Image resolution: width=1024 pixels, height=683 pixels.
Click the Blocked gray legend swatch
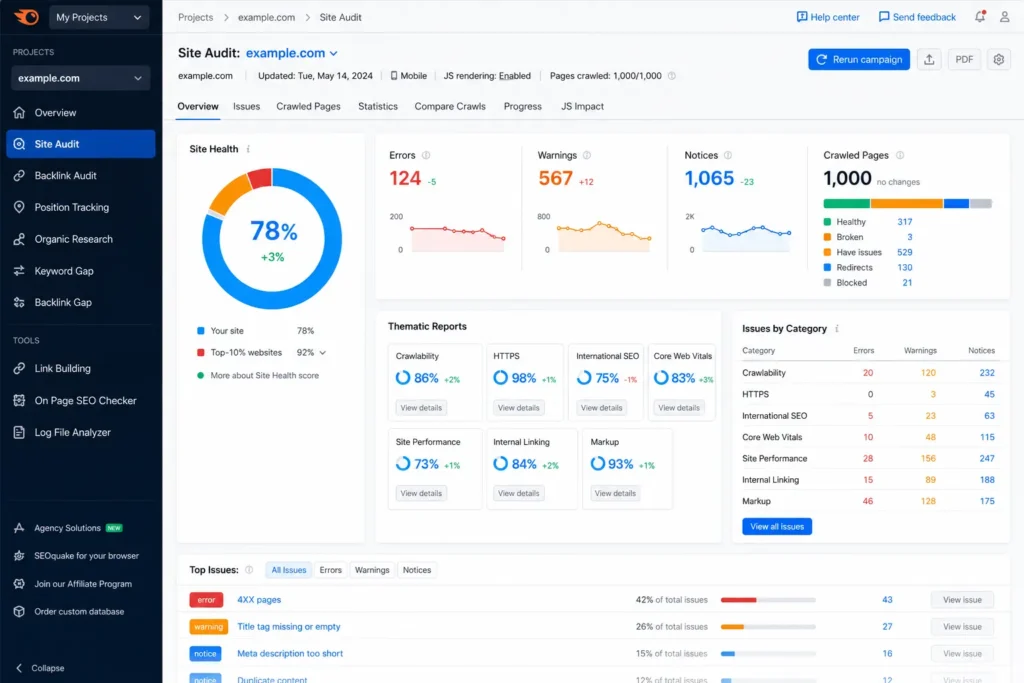[x=827, y=283]
